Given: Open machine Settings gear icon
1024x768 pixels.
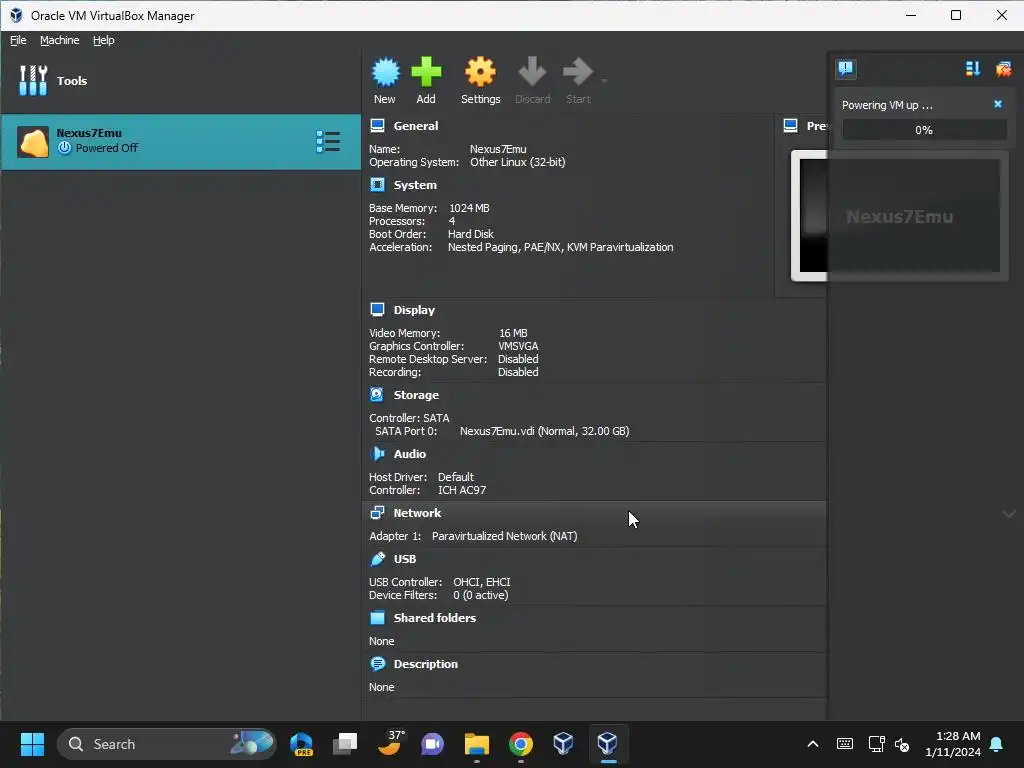Looking at the screenshot, I should click(480, 72).
